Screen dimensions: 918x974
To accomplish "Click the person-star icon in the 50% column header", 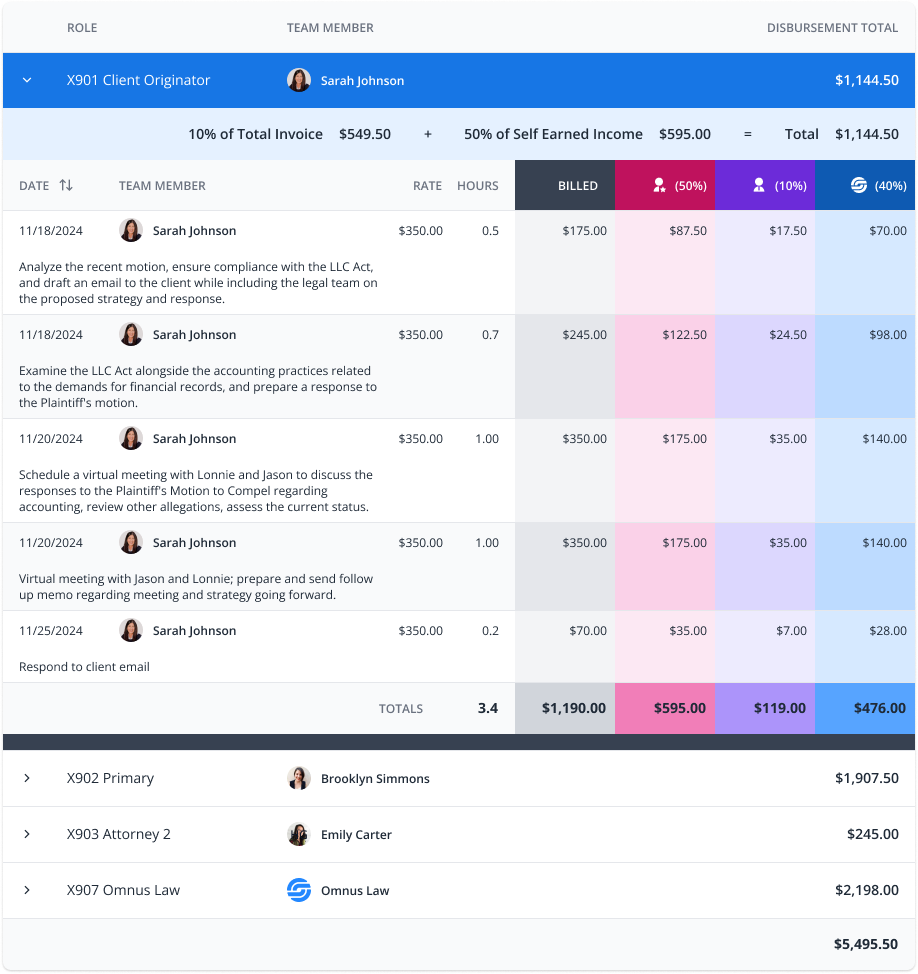I will click(659, 185).
